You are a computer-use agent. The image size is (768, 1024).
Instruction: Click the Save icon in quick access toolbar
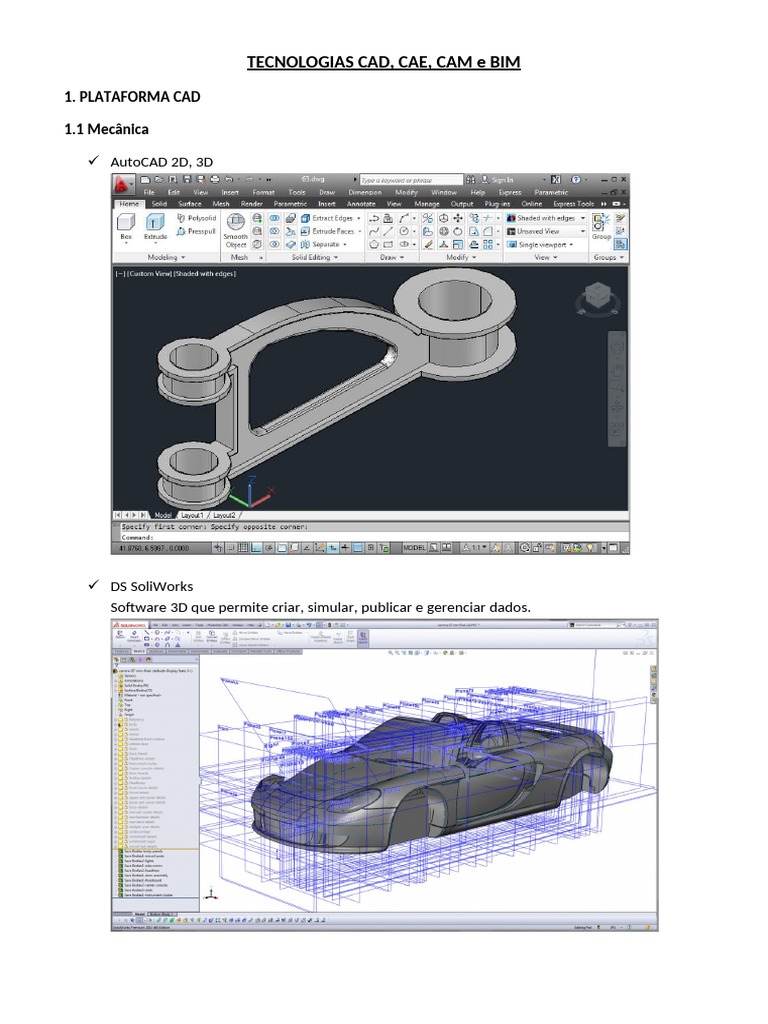(187, 179)
